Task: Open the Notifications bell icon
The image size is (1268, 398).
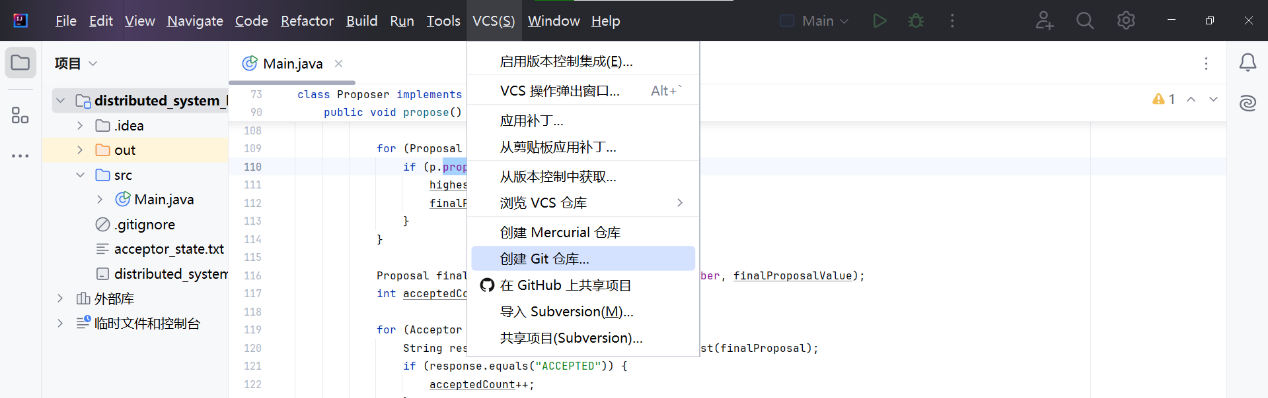Action: [1247, 63]
